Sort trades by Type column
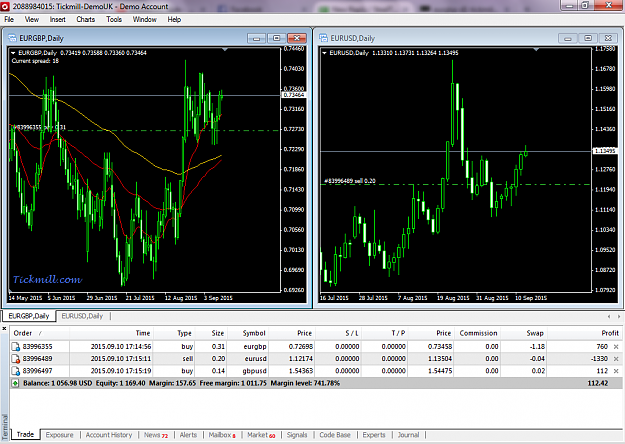 coord(174,333)
